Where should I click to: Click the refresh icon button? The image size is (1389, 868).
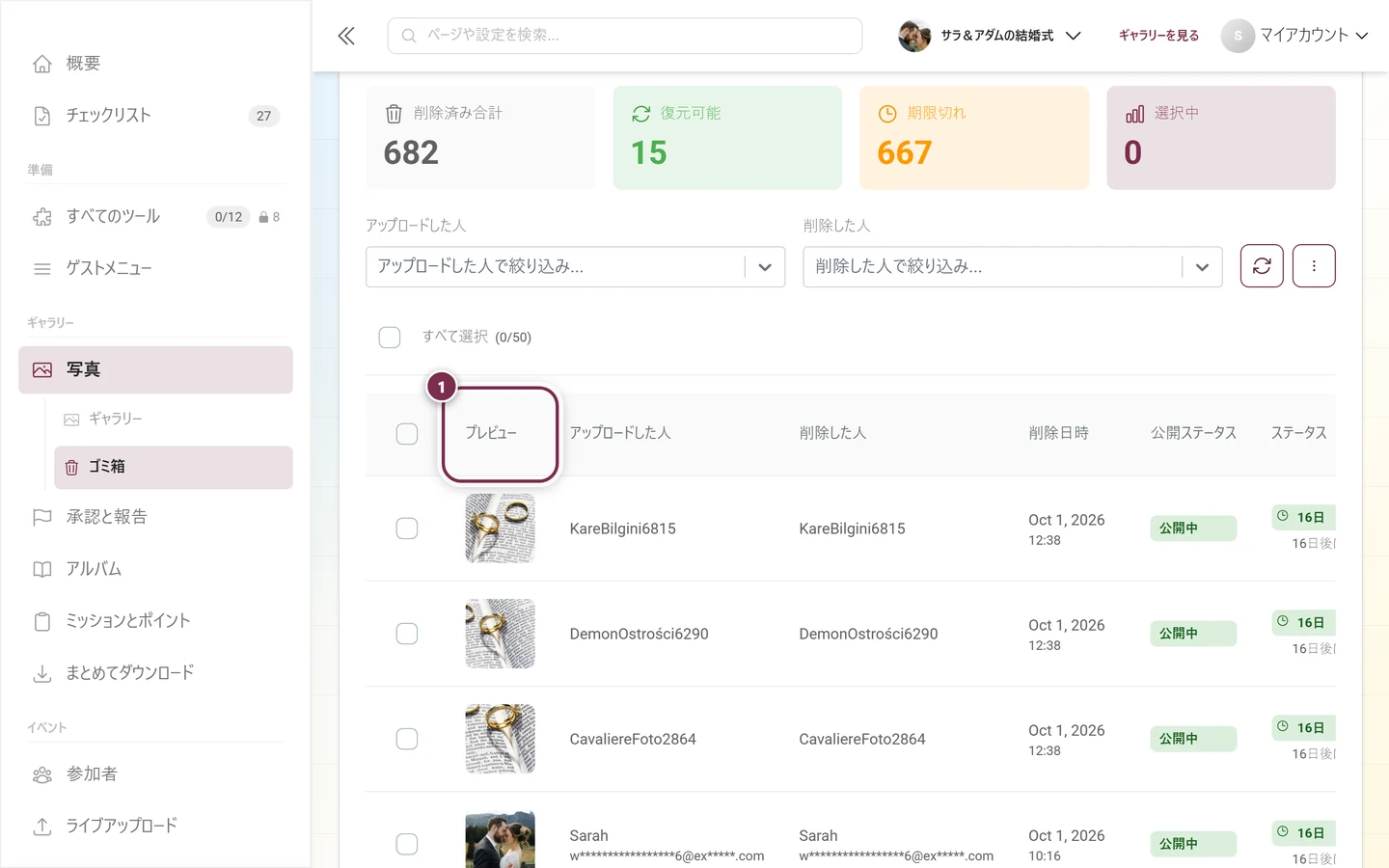click(x=1262, y=266)
